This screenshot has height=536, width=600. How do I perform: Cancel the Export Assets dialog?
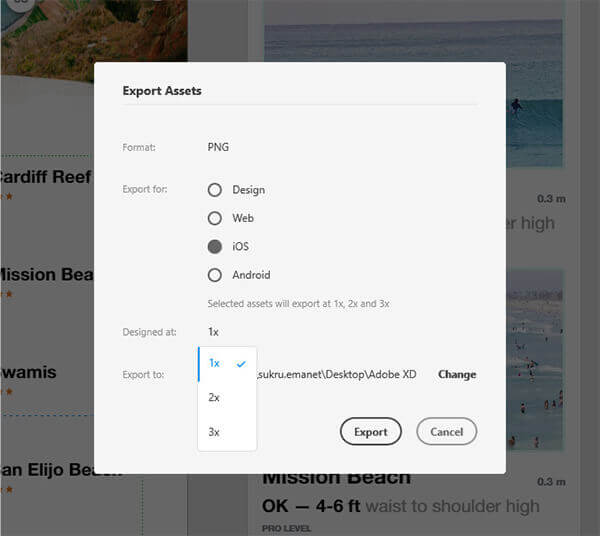click(x=447, y=432)
